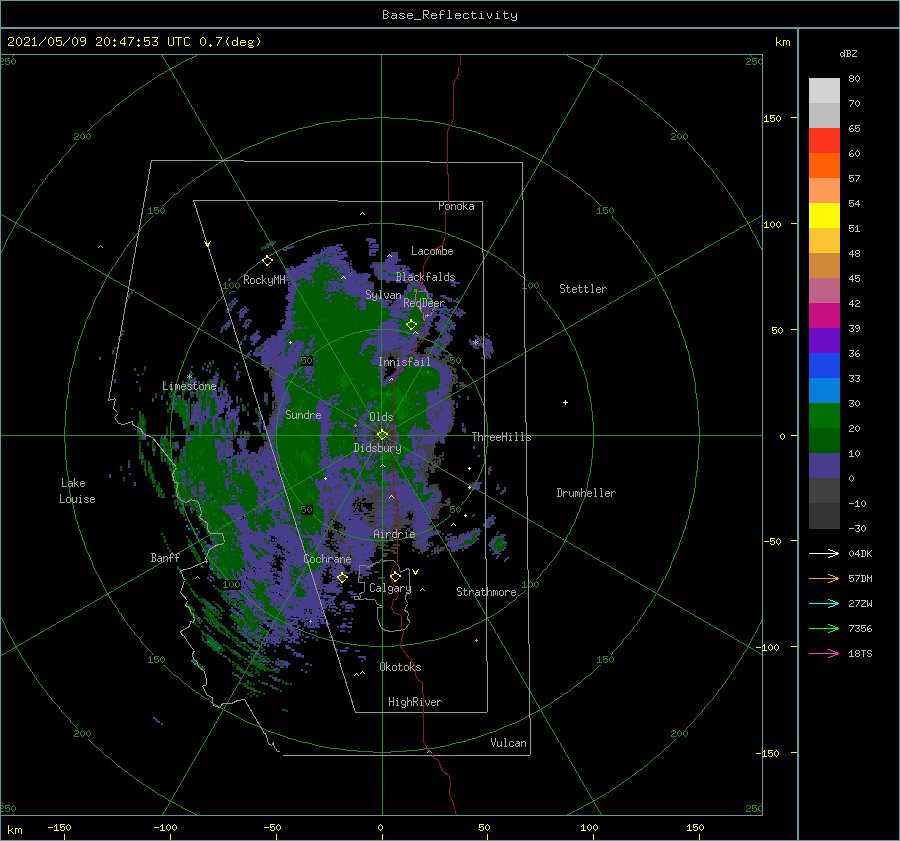The image size is (900, 841).
Task: Click the white plus marker south of Stettler
Action: (x=565, y=402)
